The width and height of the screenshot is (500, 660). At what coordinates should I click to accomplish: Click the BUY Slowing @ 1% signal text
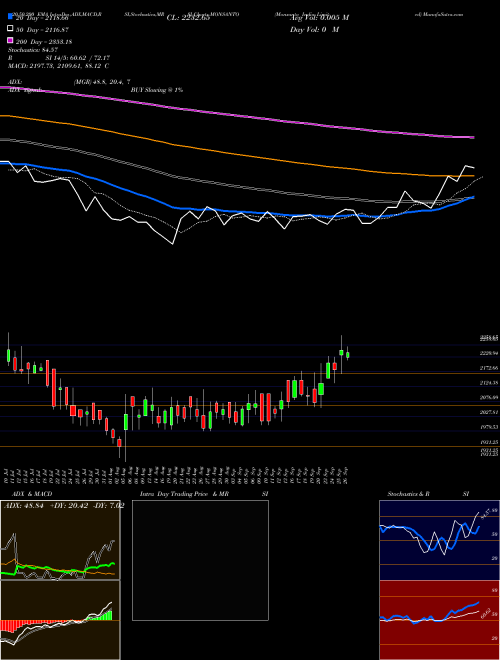(157, 90)
